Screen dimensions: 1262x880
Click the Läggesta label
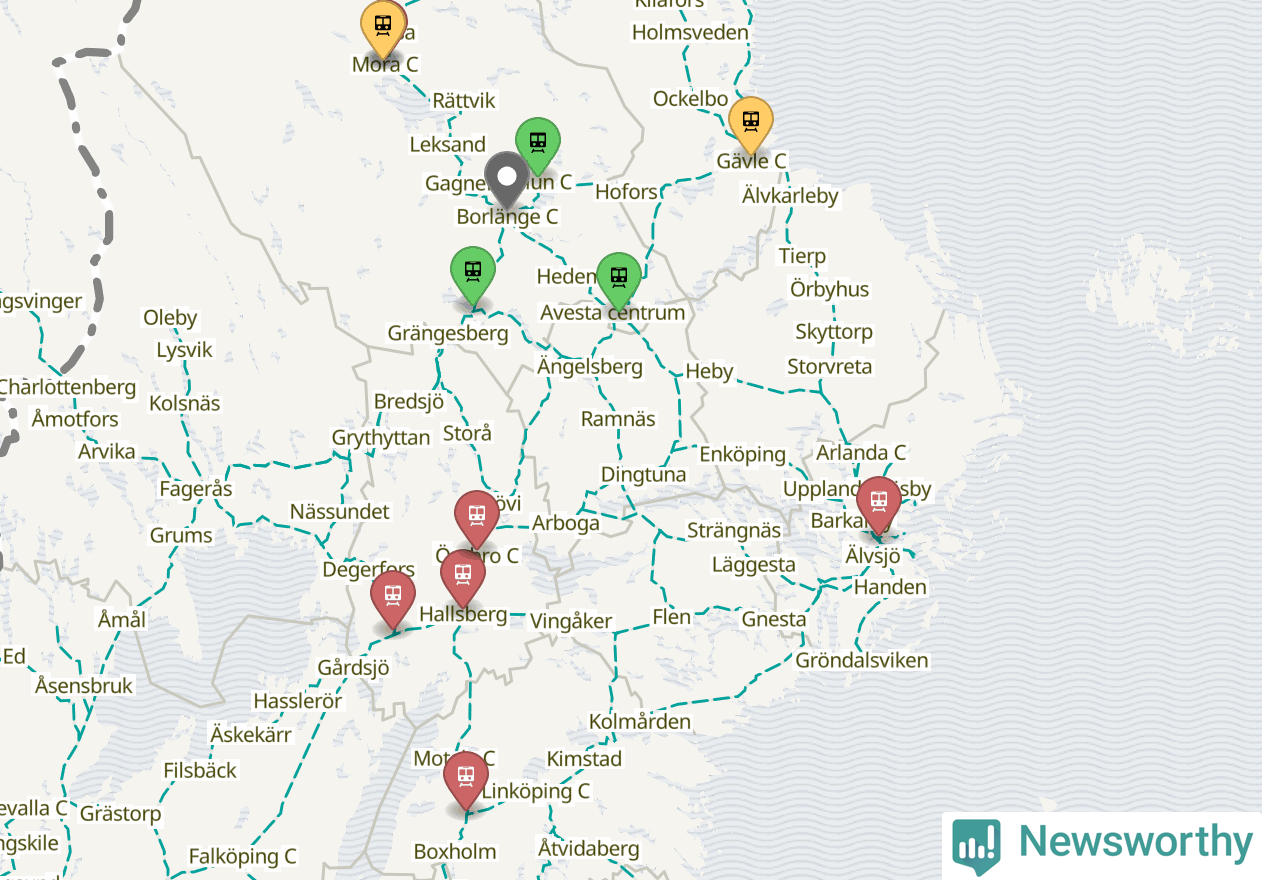point(754,565)
